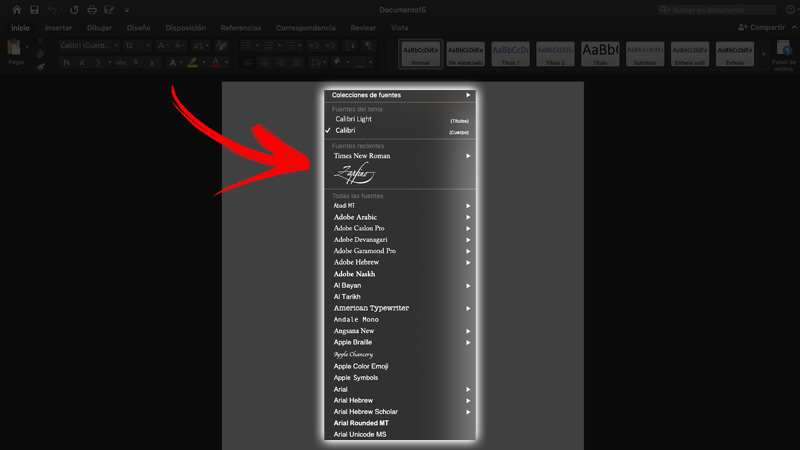This screenshot has width=800, height=450.
Task: Sort text with the A-Z arrow icon
Action: coord(351,45)
